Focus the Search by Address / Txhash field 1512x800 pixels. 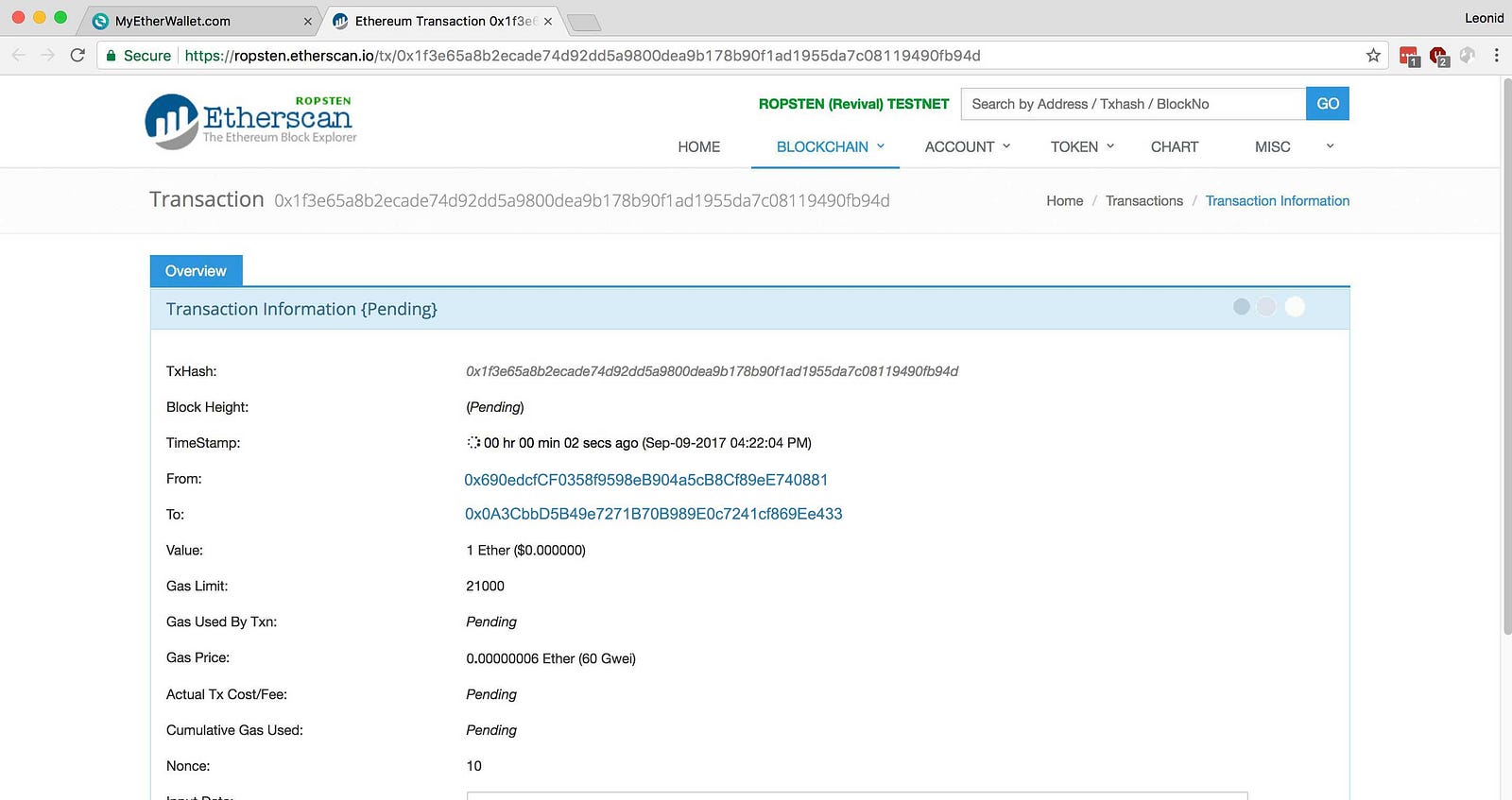1133,104
